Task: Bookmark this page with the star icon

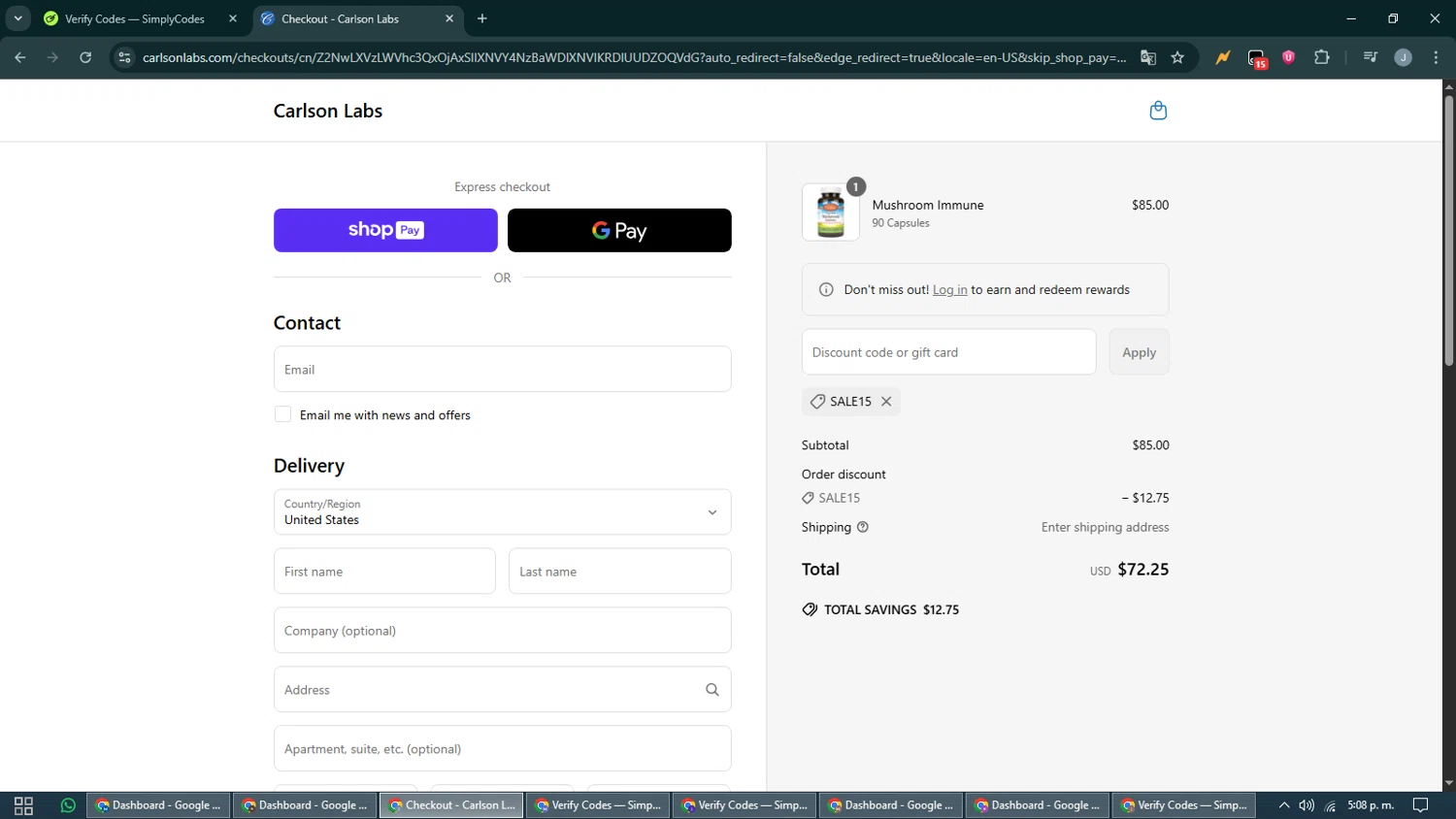Action: click(1177, 57)
